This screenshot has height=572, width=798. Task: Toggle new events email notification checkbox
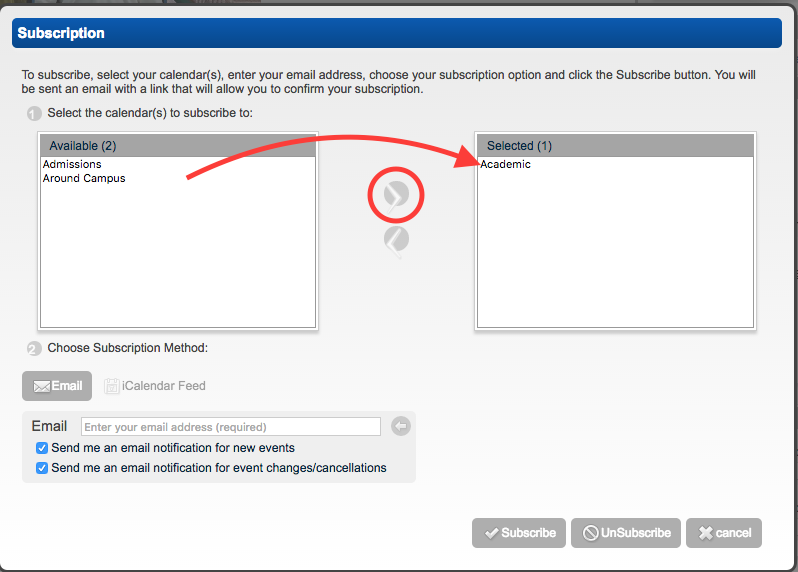42,448
